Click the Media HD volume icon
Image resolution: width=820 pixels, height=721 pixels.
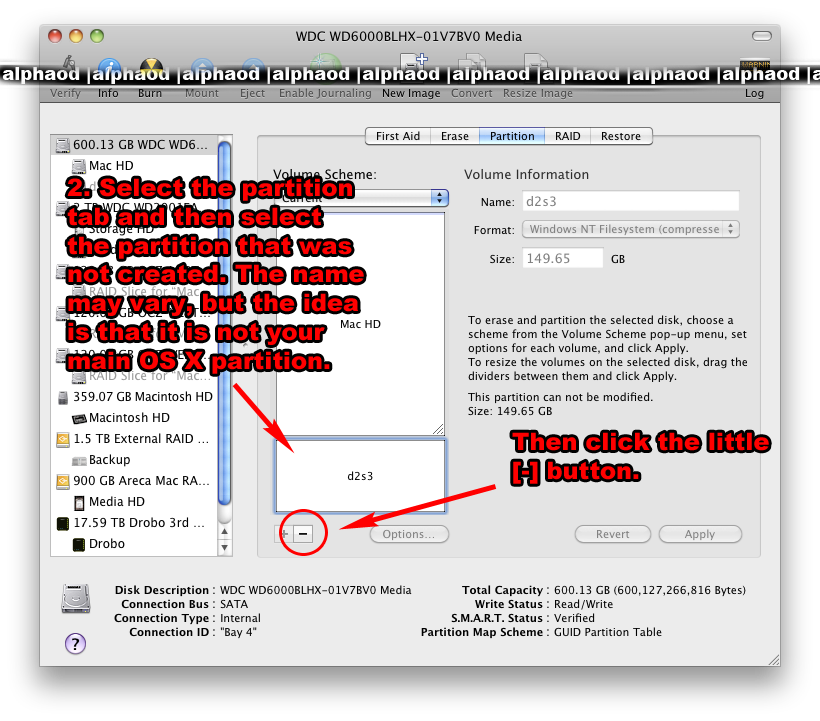pyautogui.click(x=79, y=502)
